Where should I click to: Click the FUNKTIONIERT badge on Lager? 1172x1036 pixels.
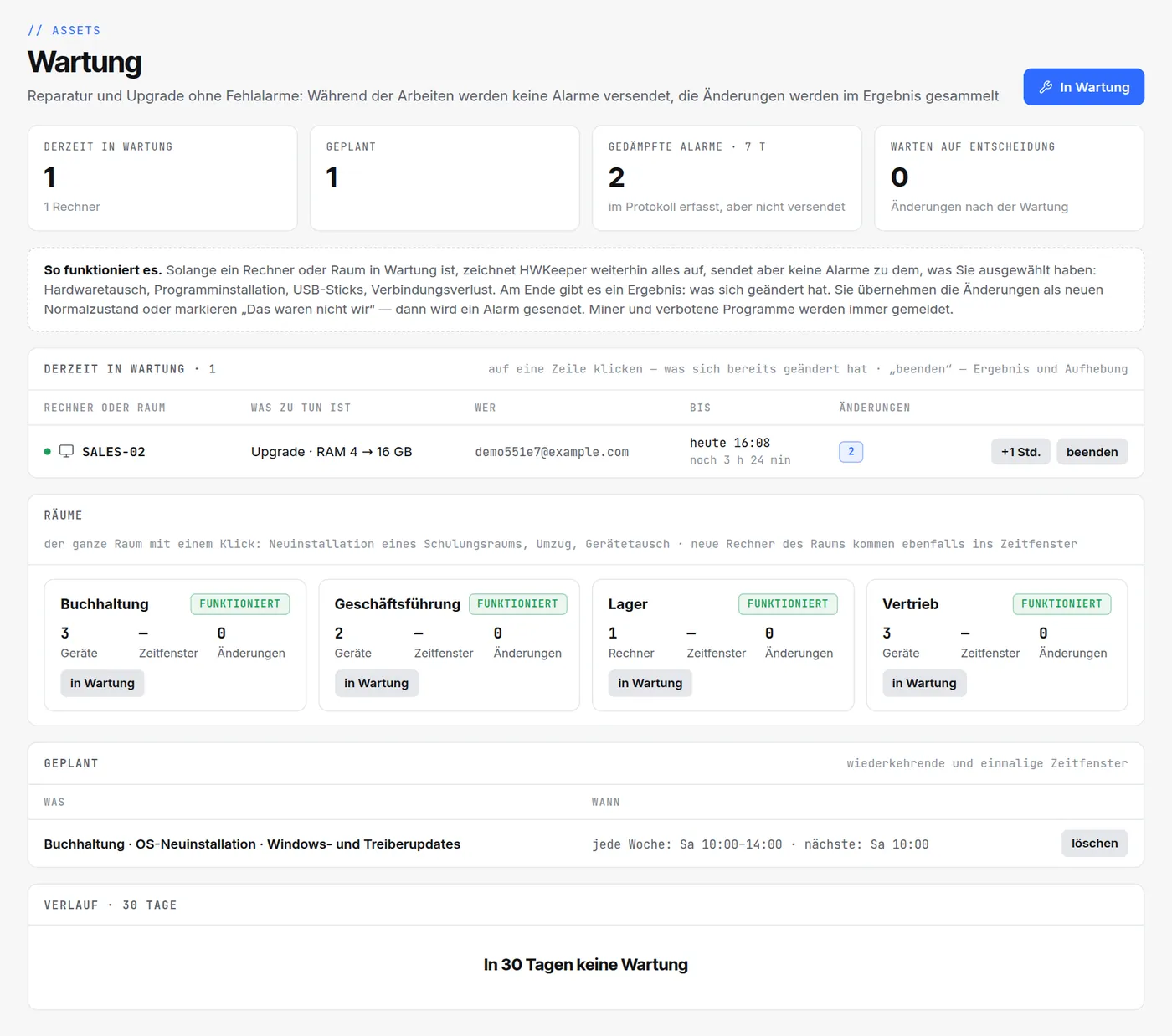(788, 604)
